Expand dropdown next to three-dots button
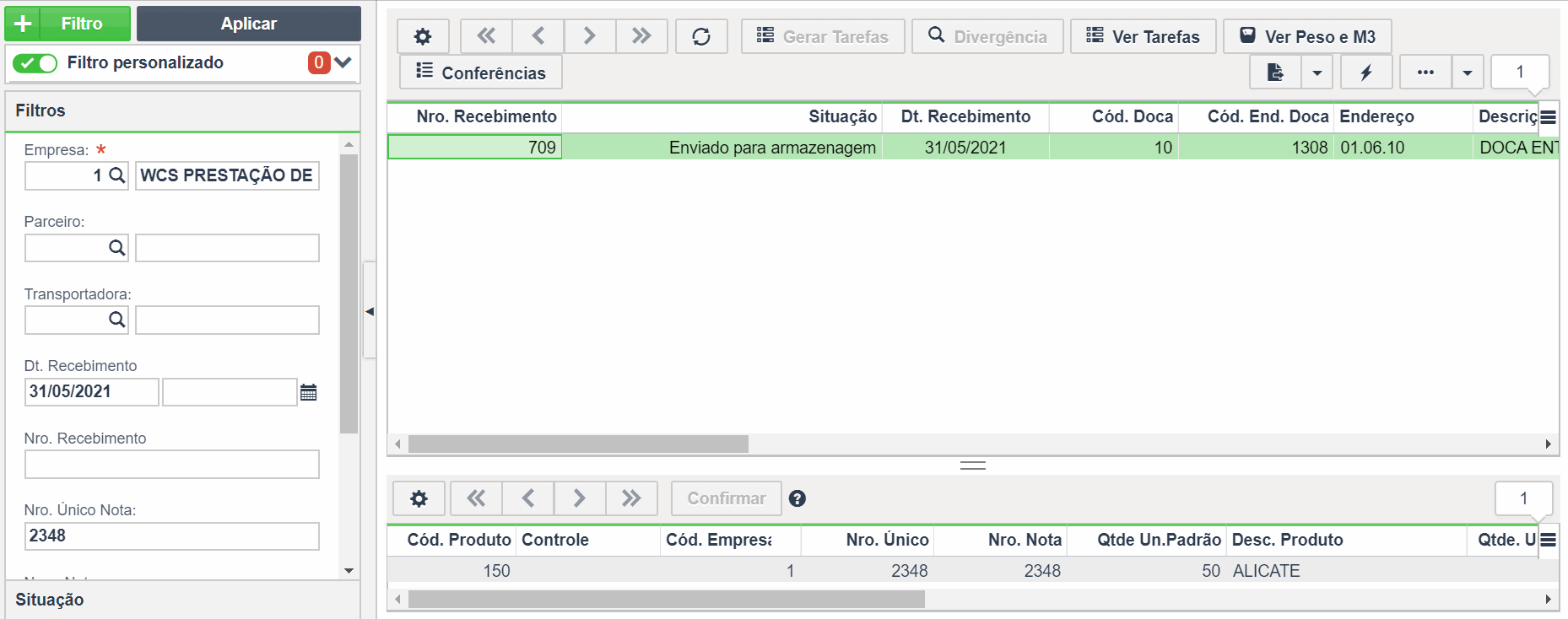This screenshot has height=619, width=1568. coord(1468,73)
